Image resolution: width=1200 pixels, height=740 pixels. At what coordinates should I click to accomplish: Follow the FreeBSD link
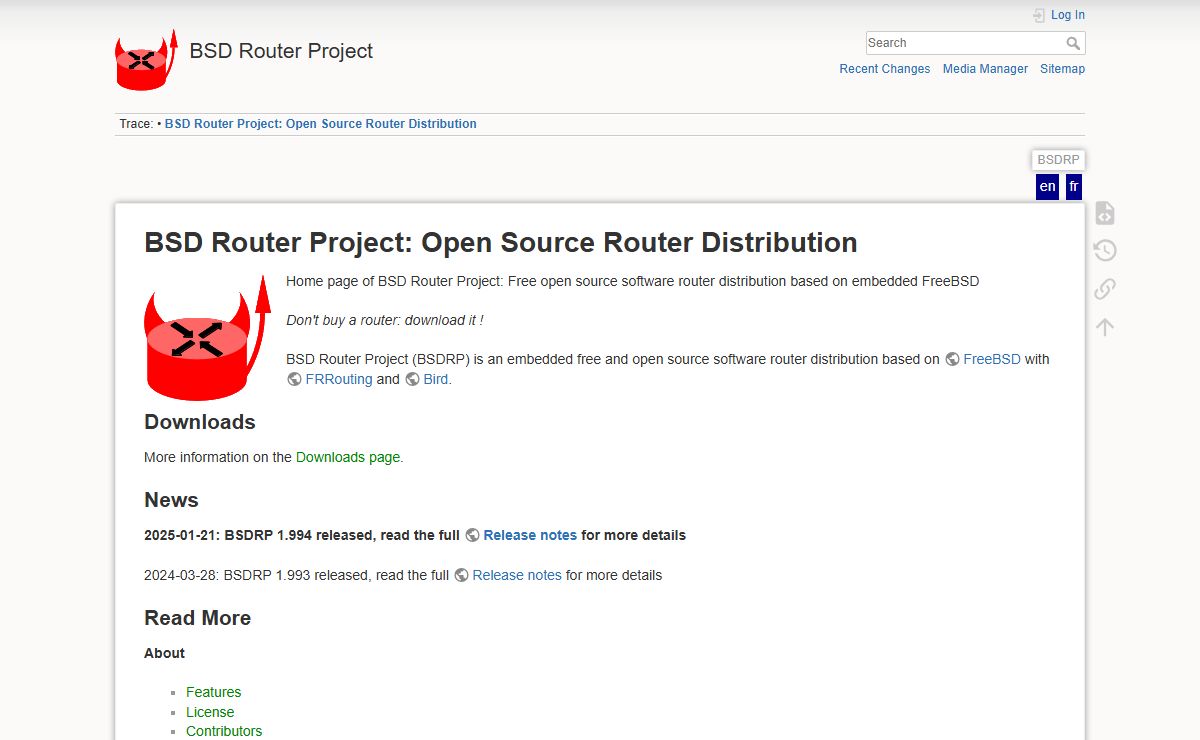tap(992, 359)
